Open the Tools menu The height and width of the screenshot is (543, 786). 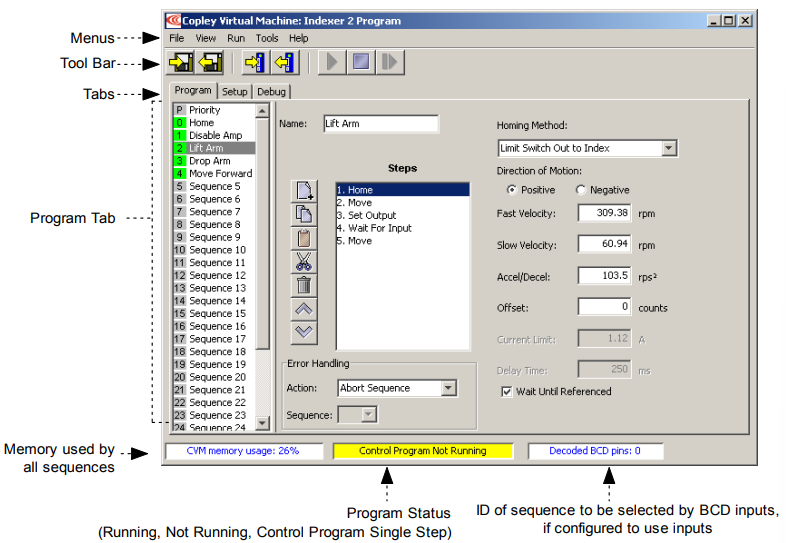click(267, 38)
